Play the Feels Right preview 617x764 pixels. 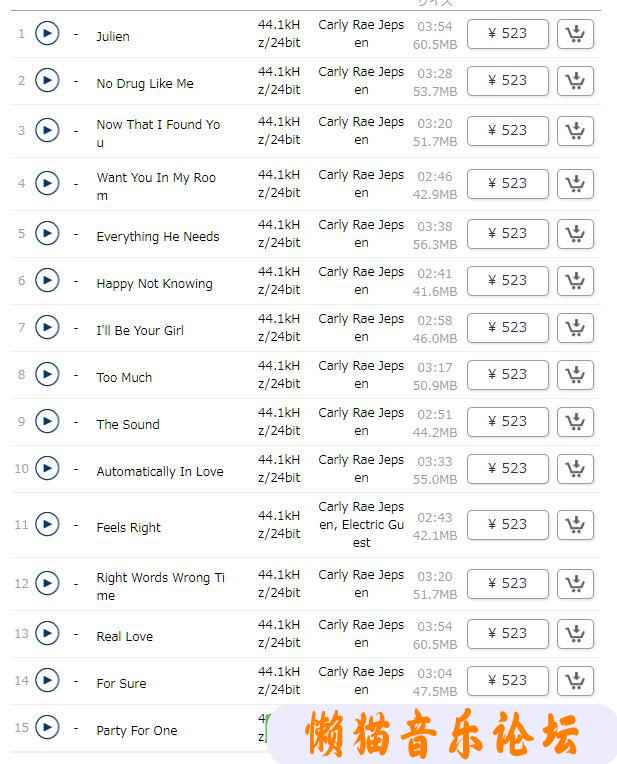point(47,524)
